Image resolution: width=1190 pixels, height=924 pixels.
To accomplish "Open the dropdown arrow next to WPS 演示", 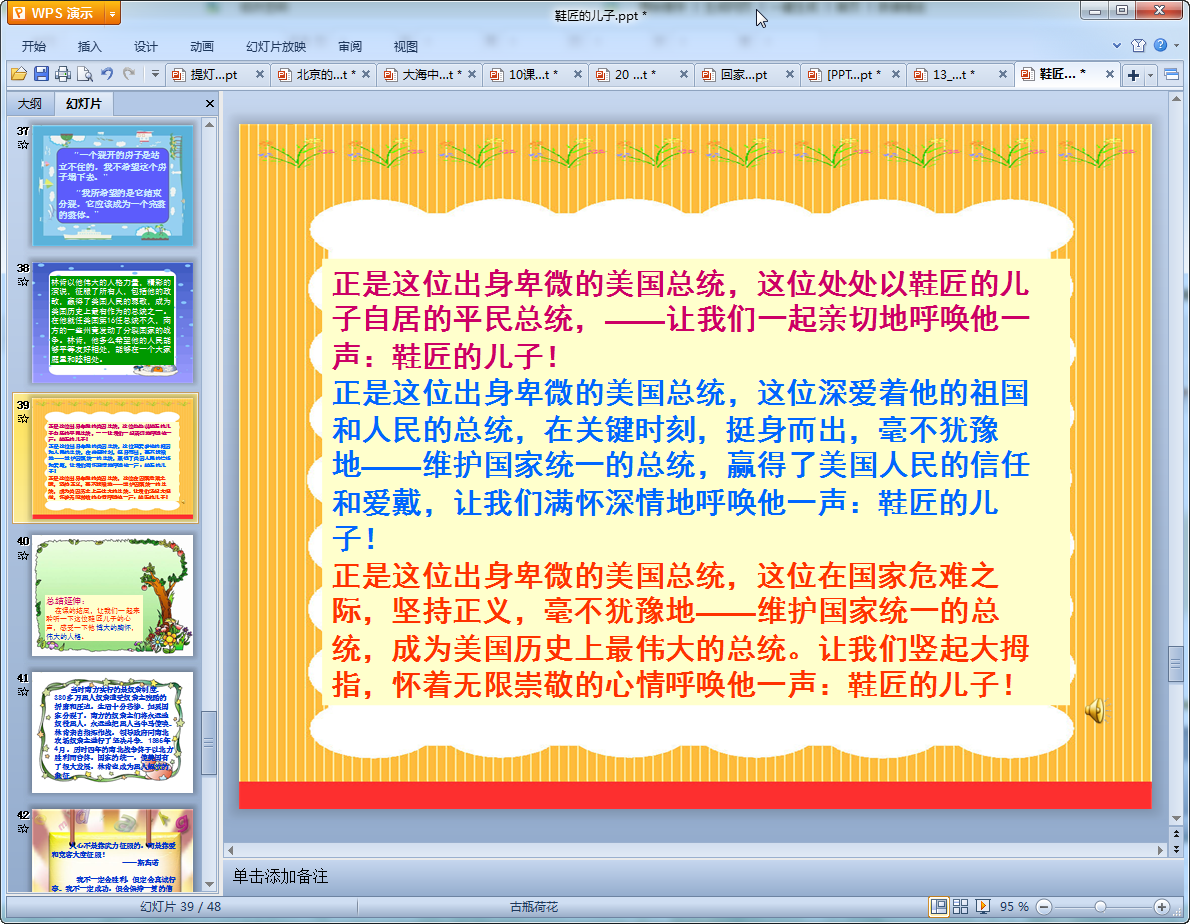I will click(112, 14).
